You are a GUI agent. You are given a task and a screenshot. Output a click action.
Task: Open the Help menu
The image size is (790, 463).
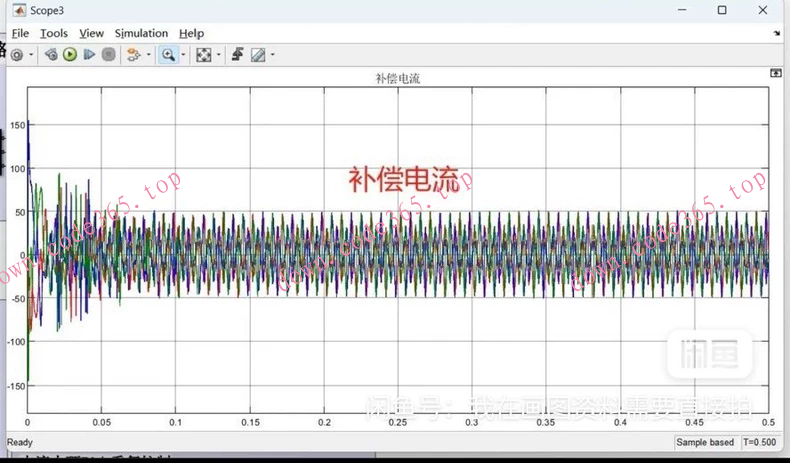[191, 33]
